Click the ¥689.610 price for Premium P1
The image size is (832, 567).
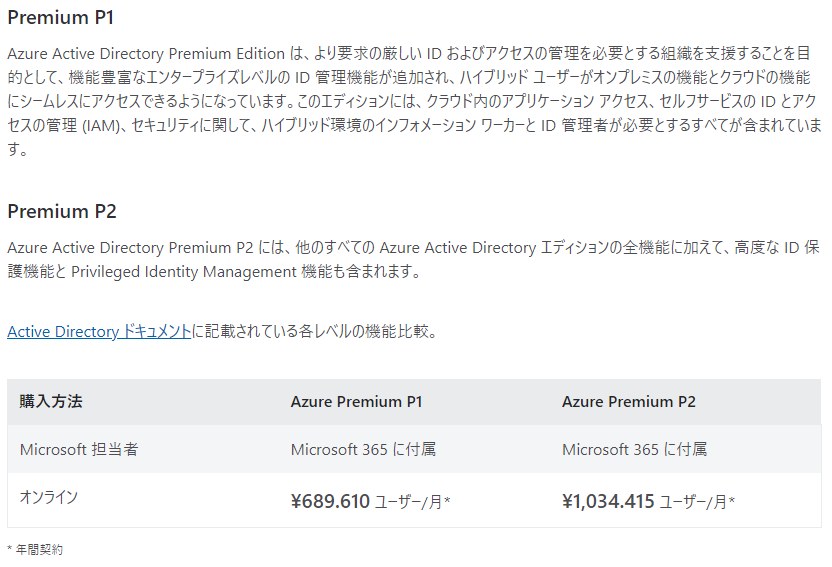(x=330, y=501)
